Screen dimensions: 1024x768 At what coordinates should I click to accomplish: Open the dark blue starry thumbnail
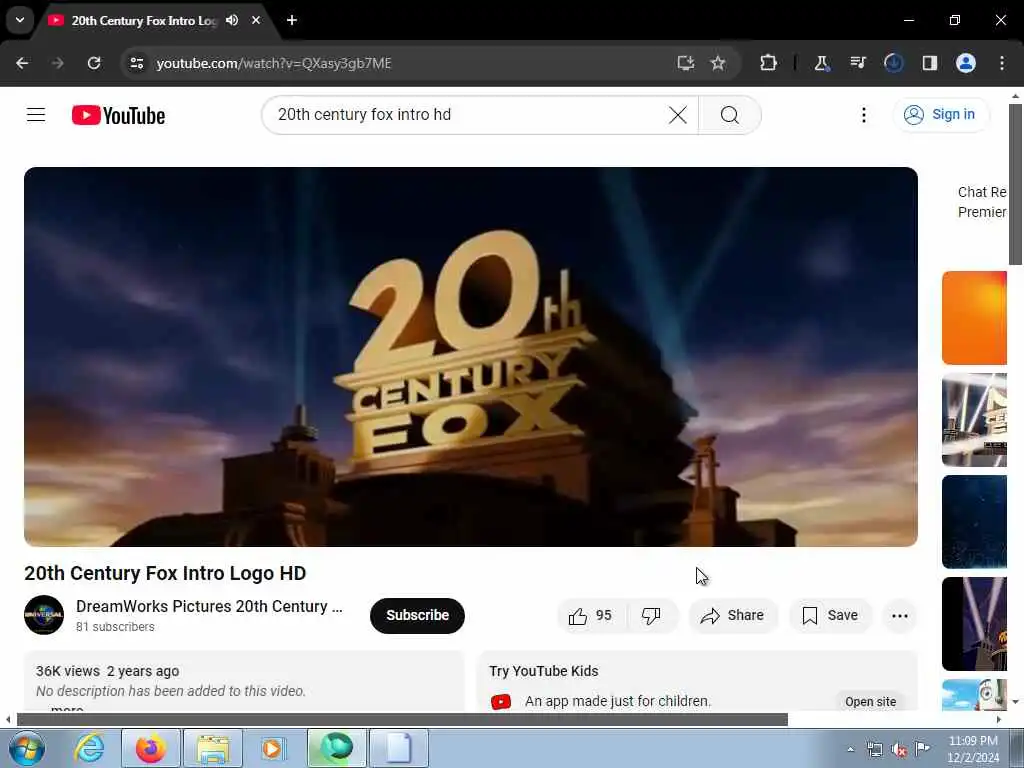(974, 522)
